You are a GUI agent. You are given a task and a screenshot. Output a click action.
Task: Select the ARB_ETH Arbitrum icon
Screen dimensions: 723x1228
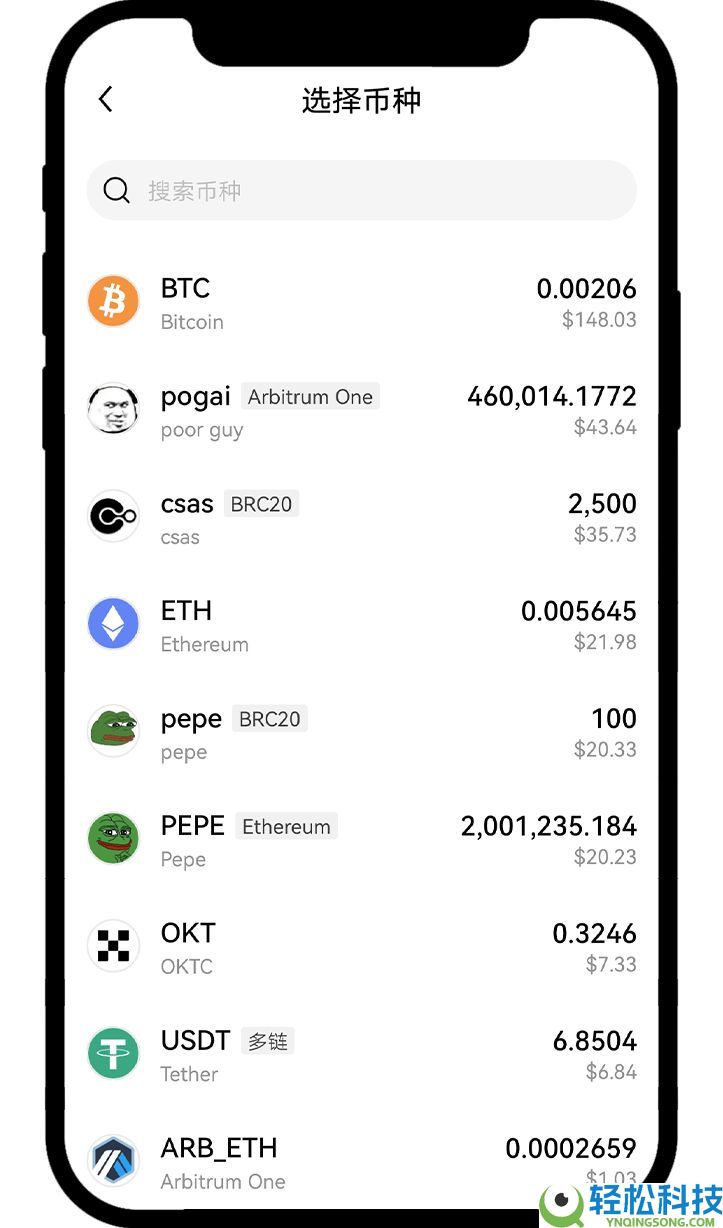point(113,1160)
